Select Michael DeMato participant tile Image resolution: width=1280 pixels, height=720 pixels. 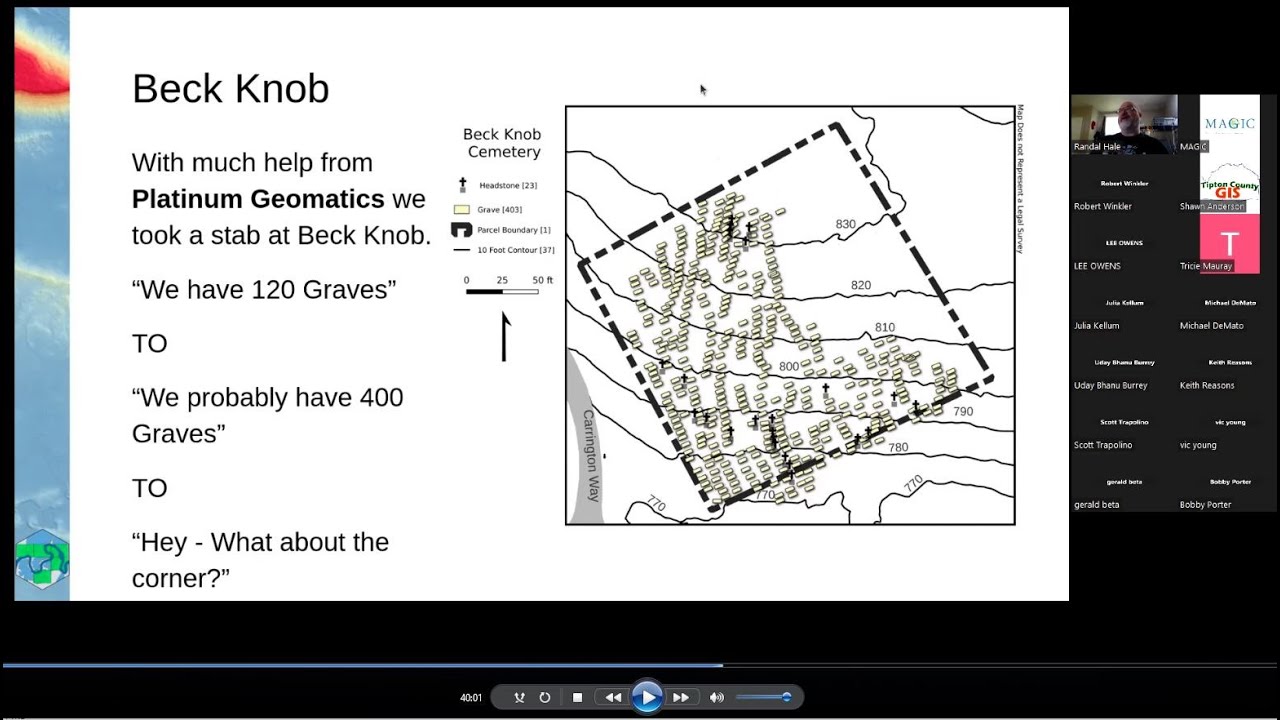tap(1229, 303)
